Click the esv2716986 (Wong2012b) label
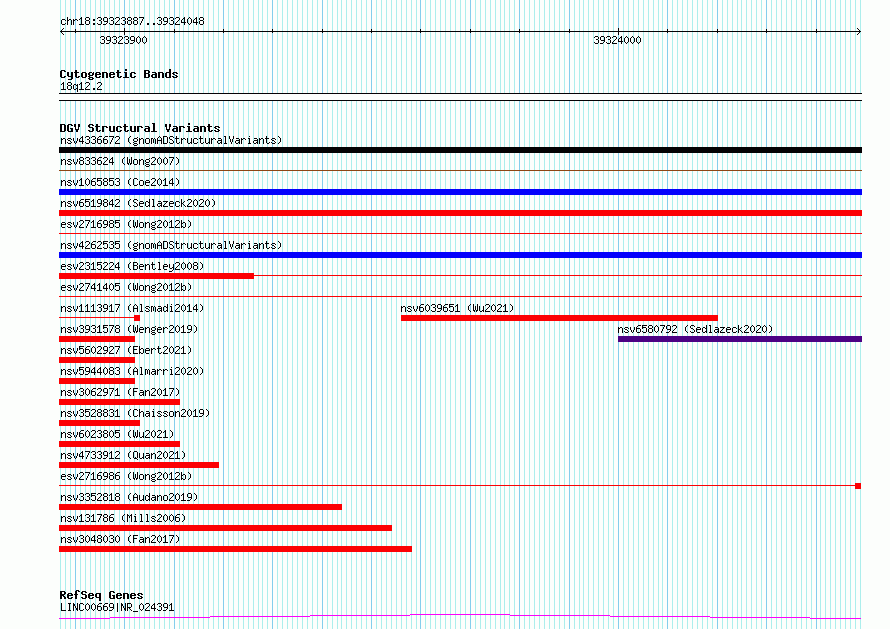Image resolution: width=890 pixels, height=629 pixels. point(126,476)
